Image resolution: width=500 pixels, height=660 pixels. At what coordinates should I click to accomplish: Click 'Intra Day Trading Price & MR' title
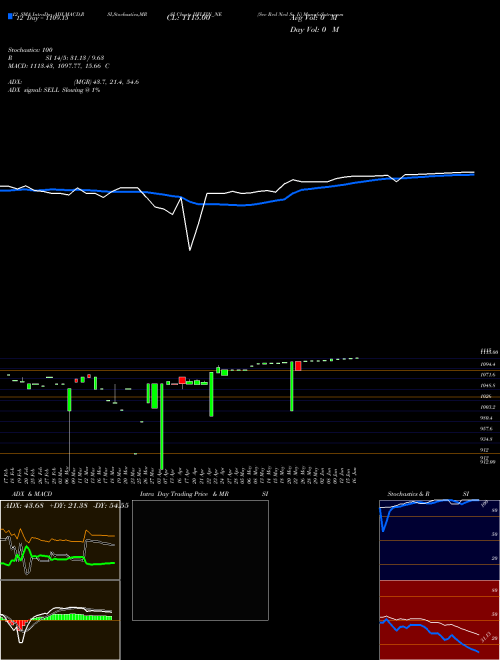[185, 494]
